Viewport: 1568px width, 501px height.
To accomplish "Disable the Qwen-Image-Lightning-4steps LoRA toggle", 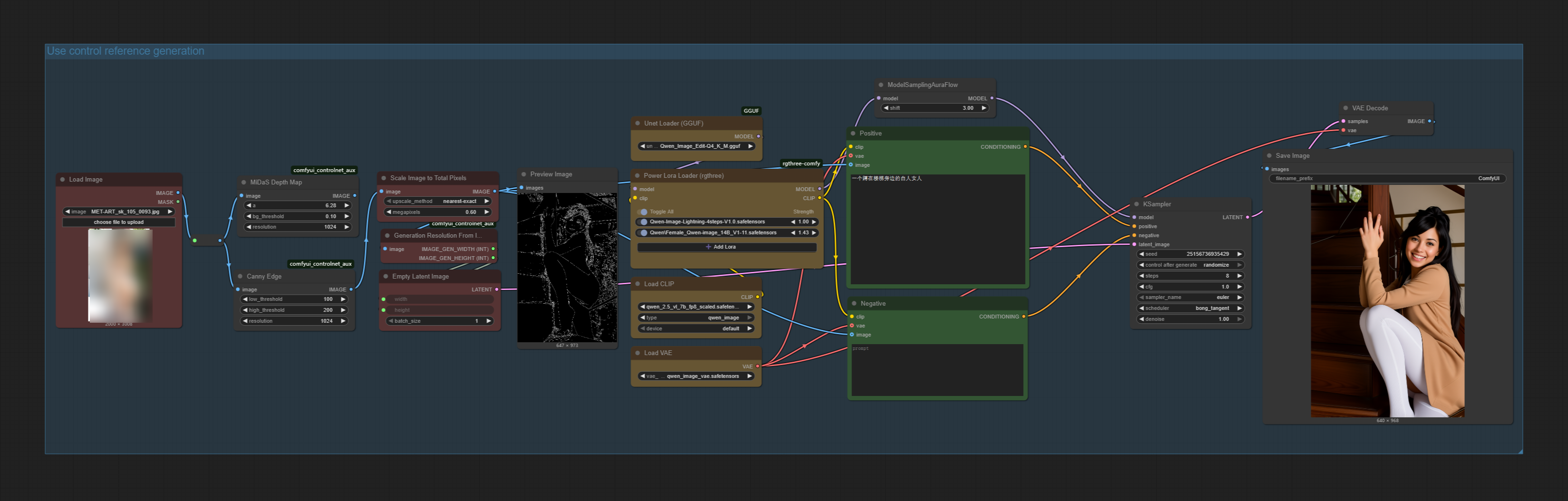I will coord(643,222).
